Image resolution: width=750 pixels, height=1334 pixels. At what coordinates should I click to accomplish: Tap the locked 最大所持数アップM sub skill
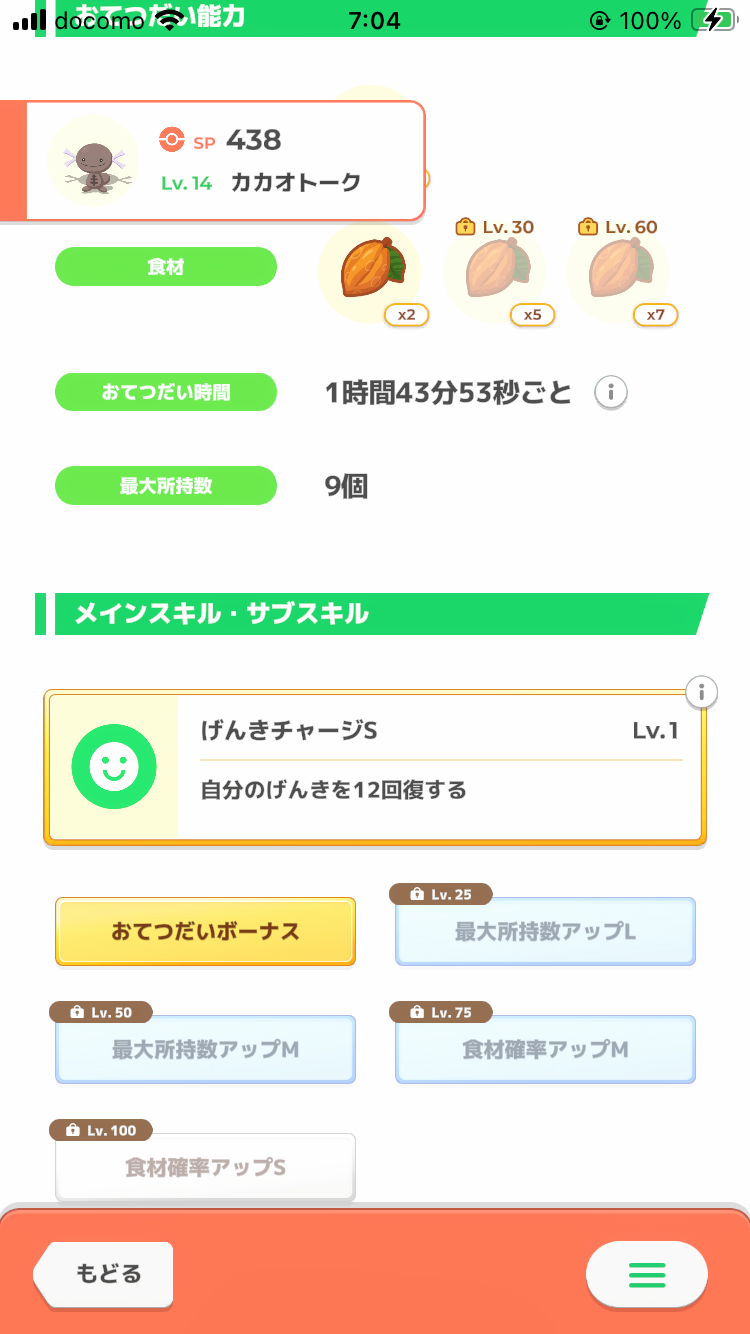click(x=205, y=1049)
